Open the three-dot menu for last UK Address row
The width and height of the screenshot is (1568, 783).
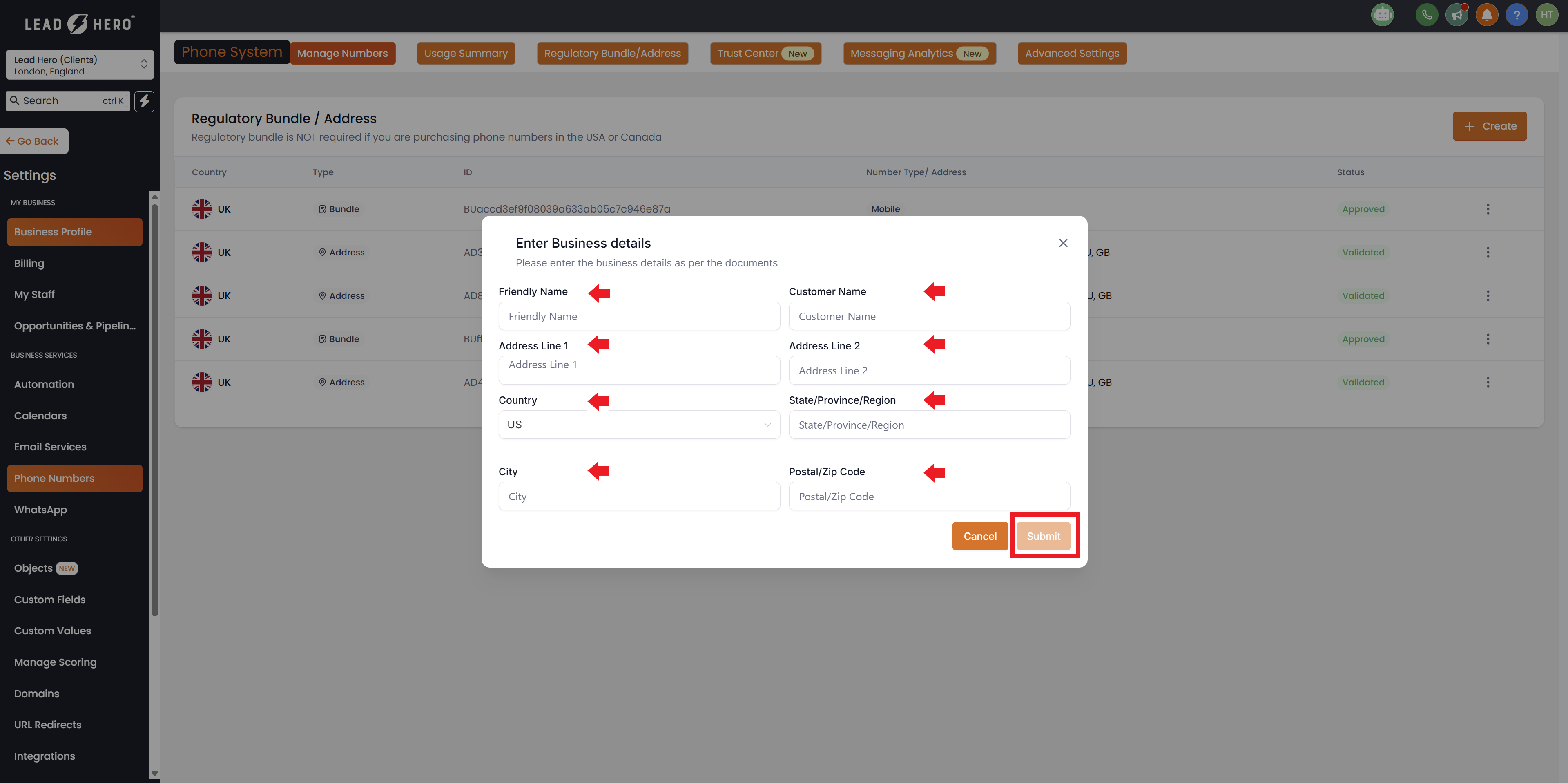(1488, 383)
